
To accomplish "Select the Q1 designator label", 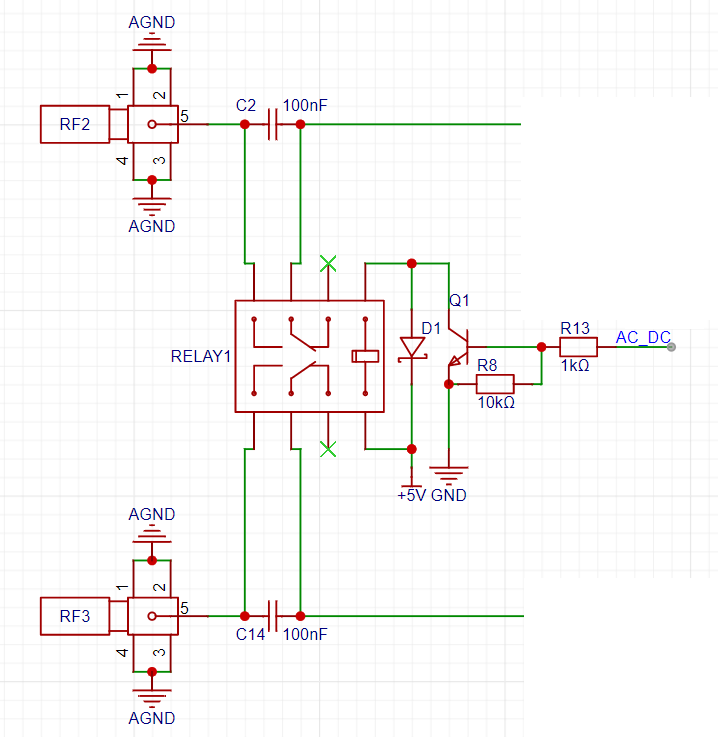I will pyautogui.click(x=459, y=300).
